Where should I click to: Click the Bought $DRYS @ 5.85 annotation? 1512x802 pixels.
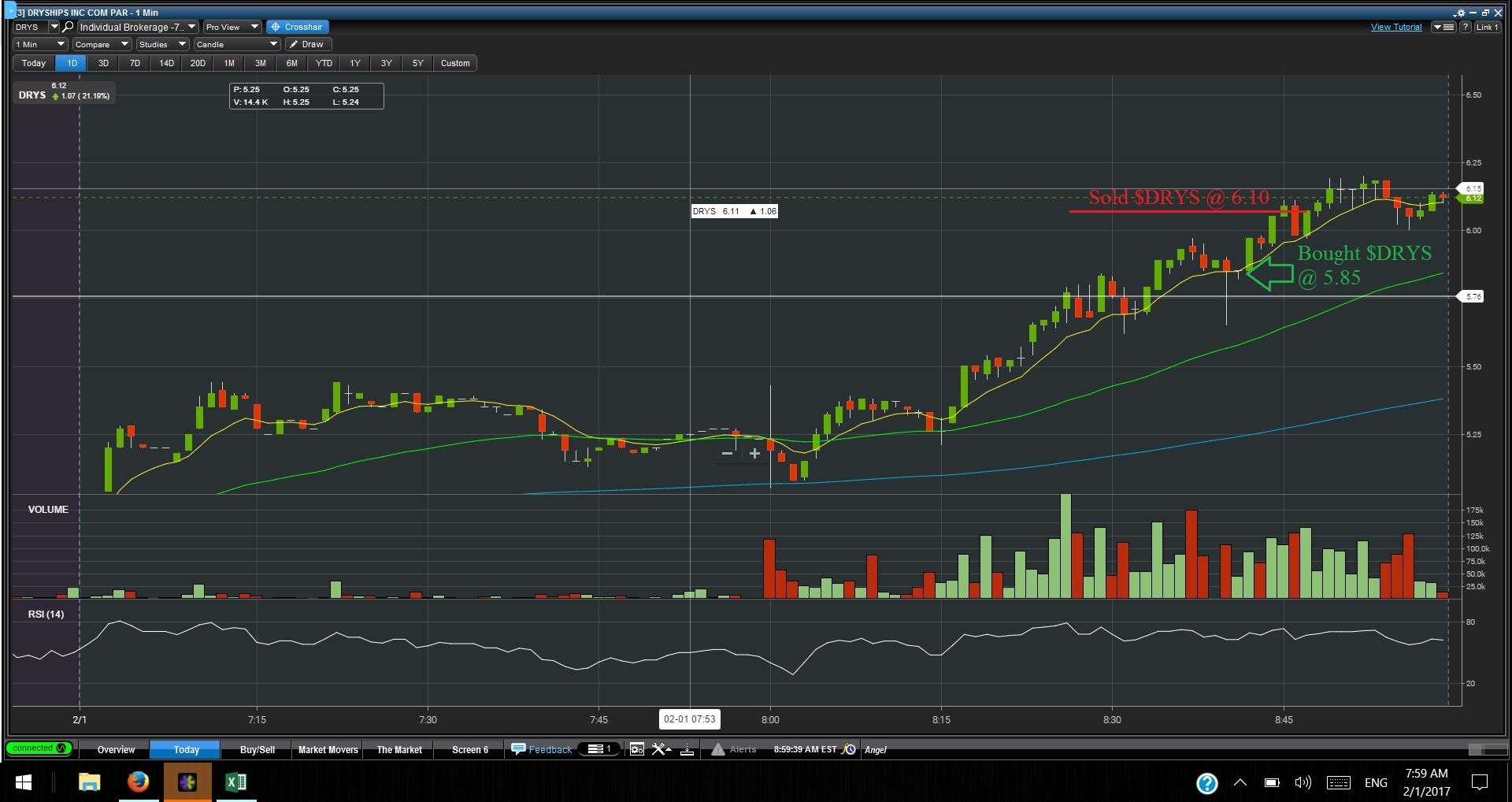(x=1364, y=265)
